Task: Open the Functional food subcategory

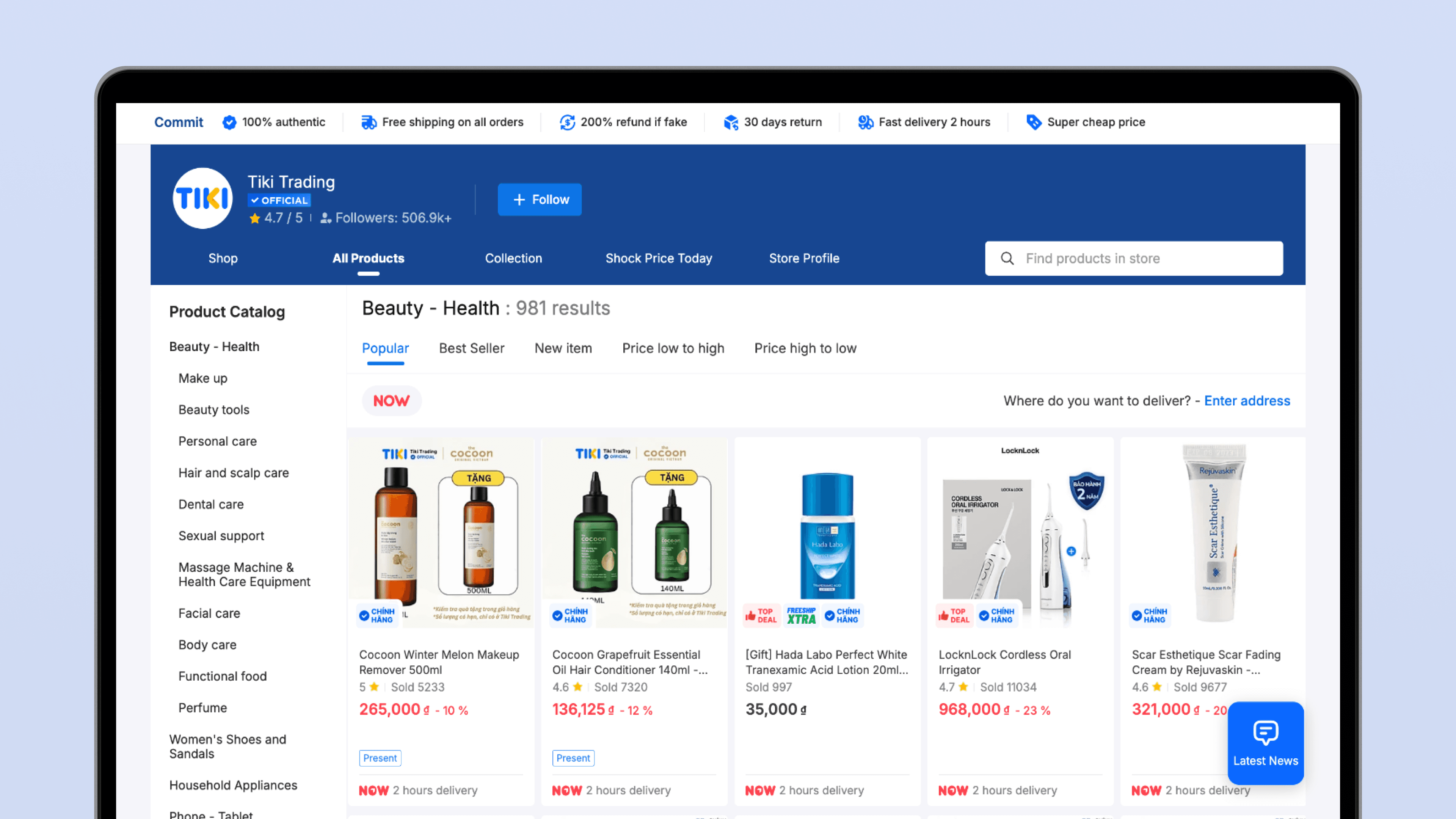Action: point(223,676)
